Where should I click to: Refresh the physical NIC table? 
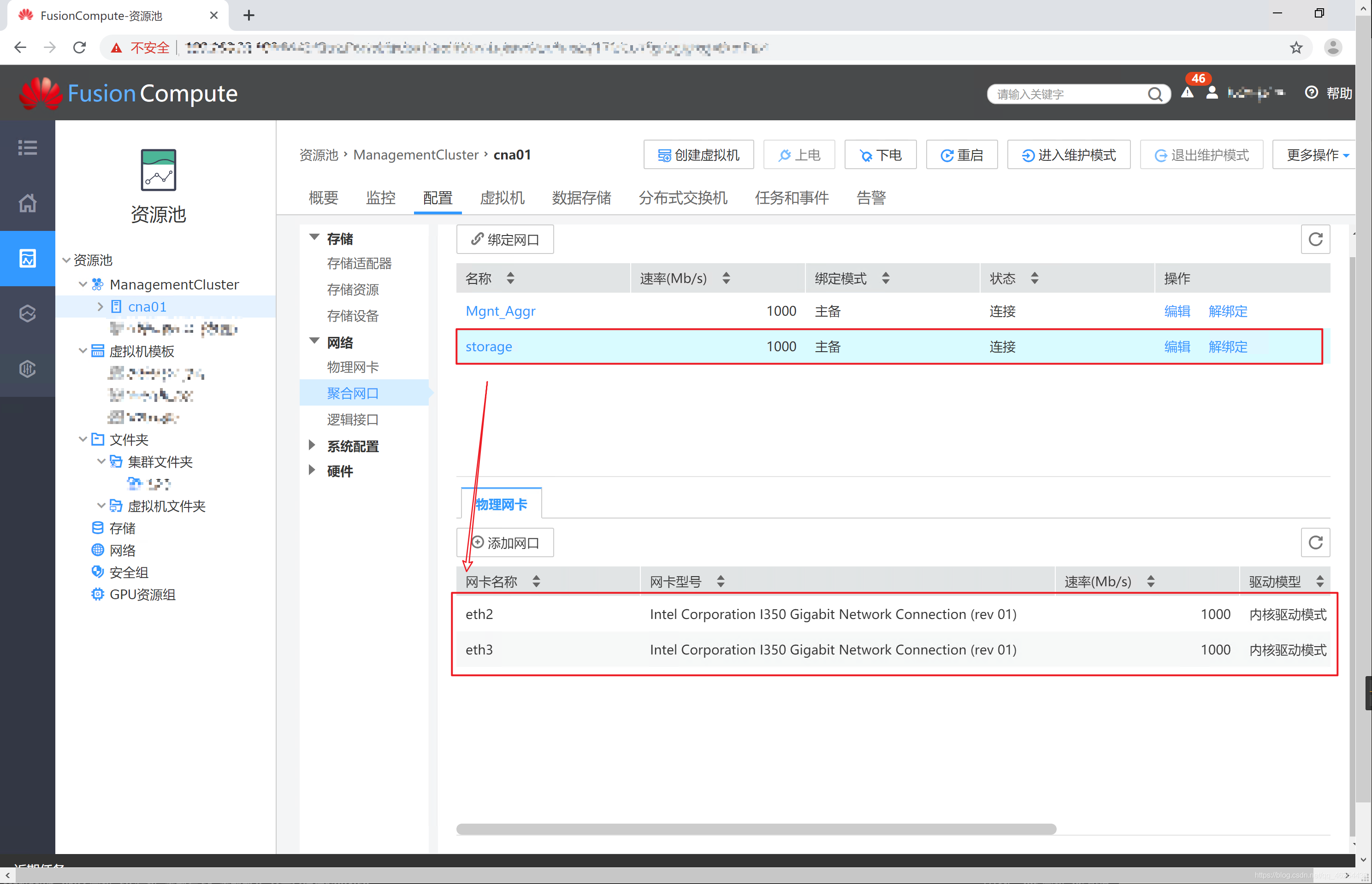(x=1315, y=542)
